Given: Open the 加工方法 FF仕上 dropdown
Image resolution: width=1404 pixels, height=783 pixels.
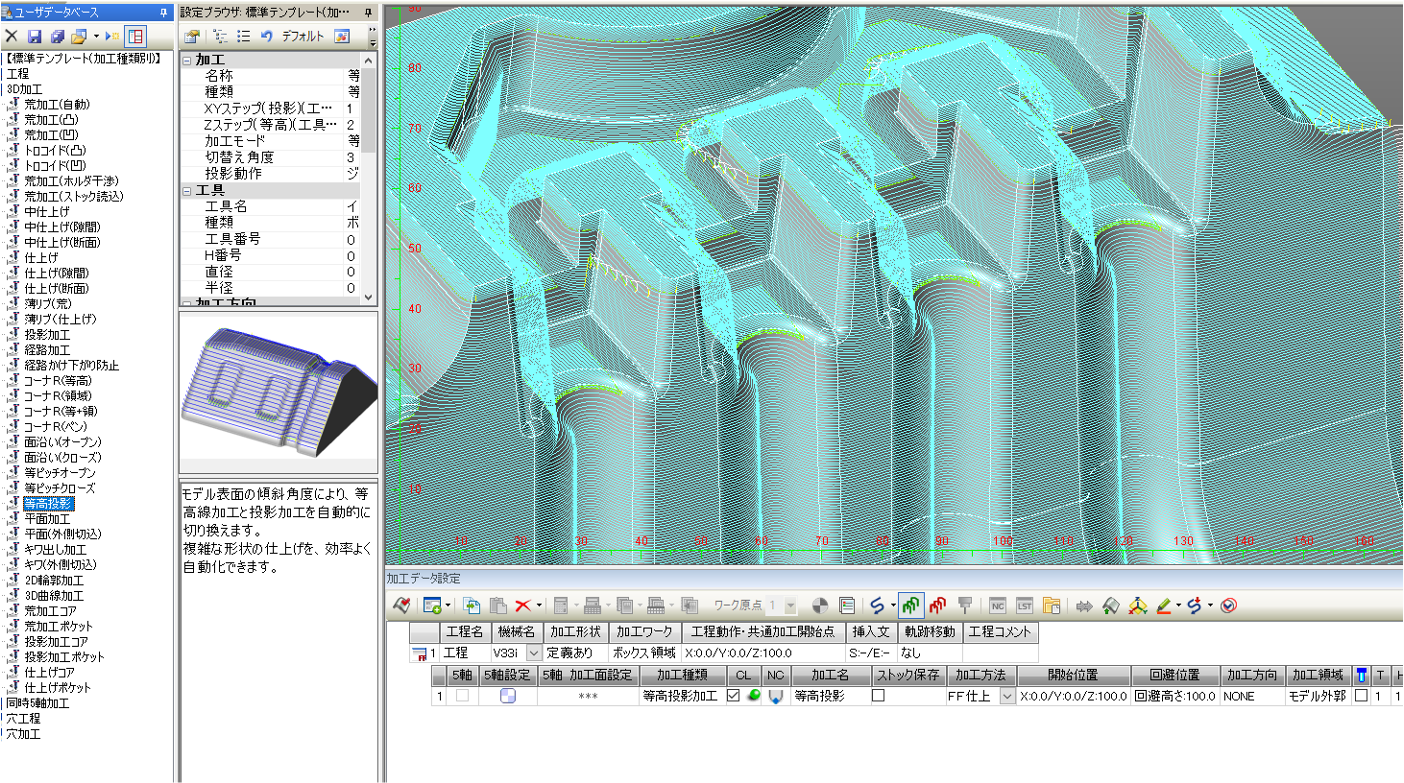Looking at the screenshot, I should click(x=1007, y=696).
